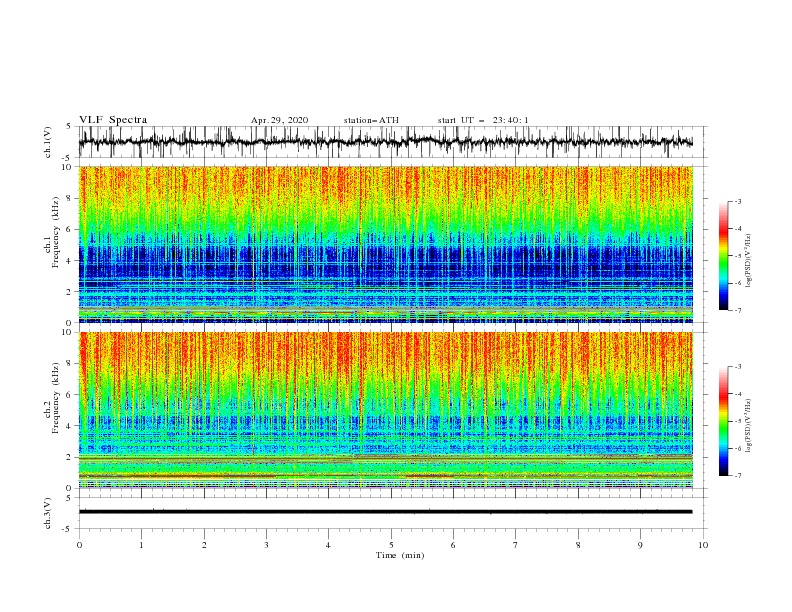Click the "-3" tick on ch.2 color bar

click(x=738, y=367)
